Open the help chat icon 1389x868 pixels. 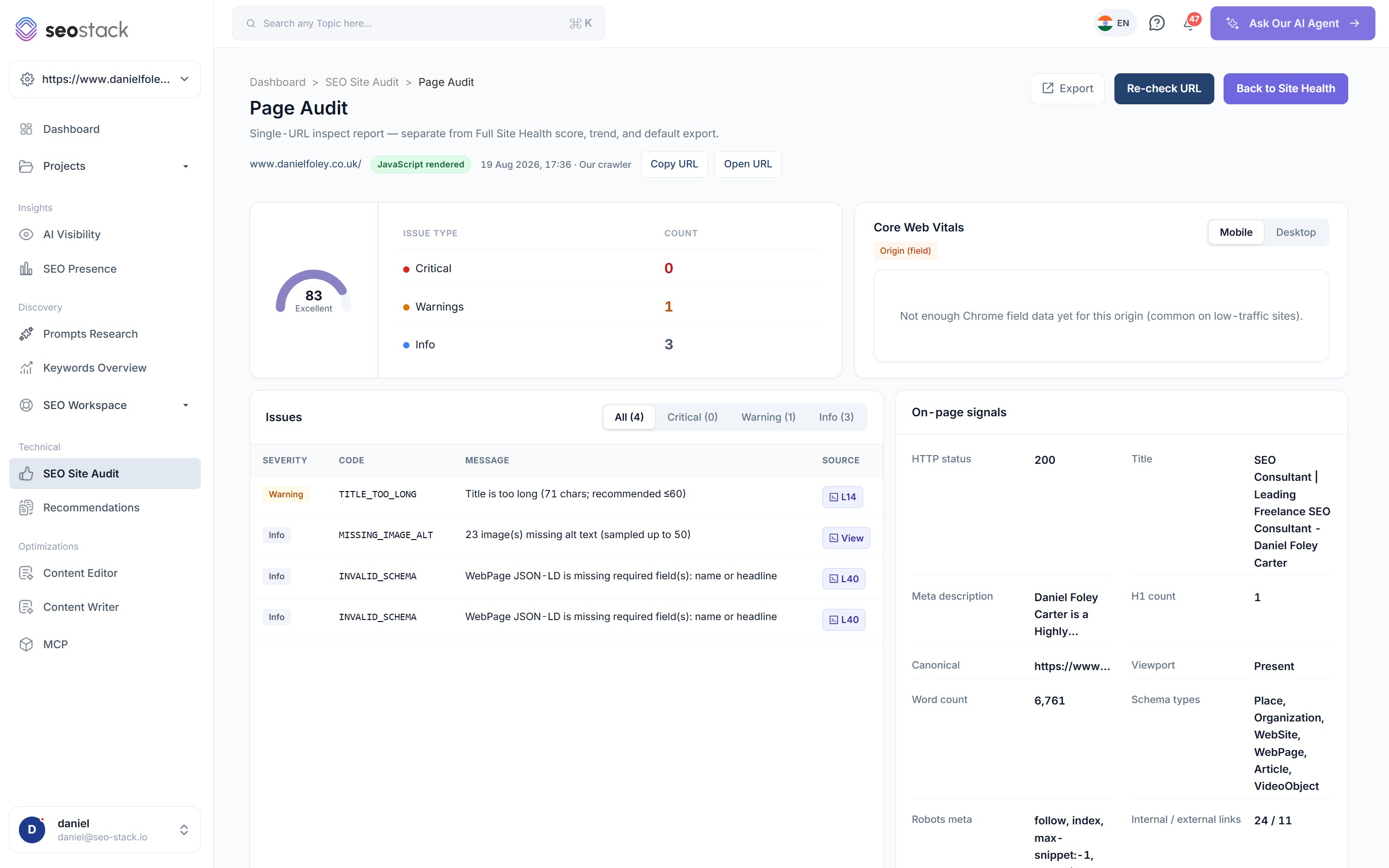pos(1157,23)
